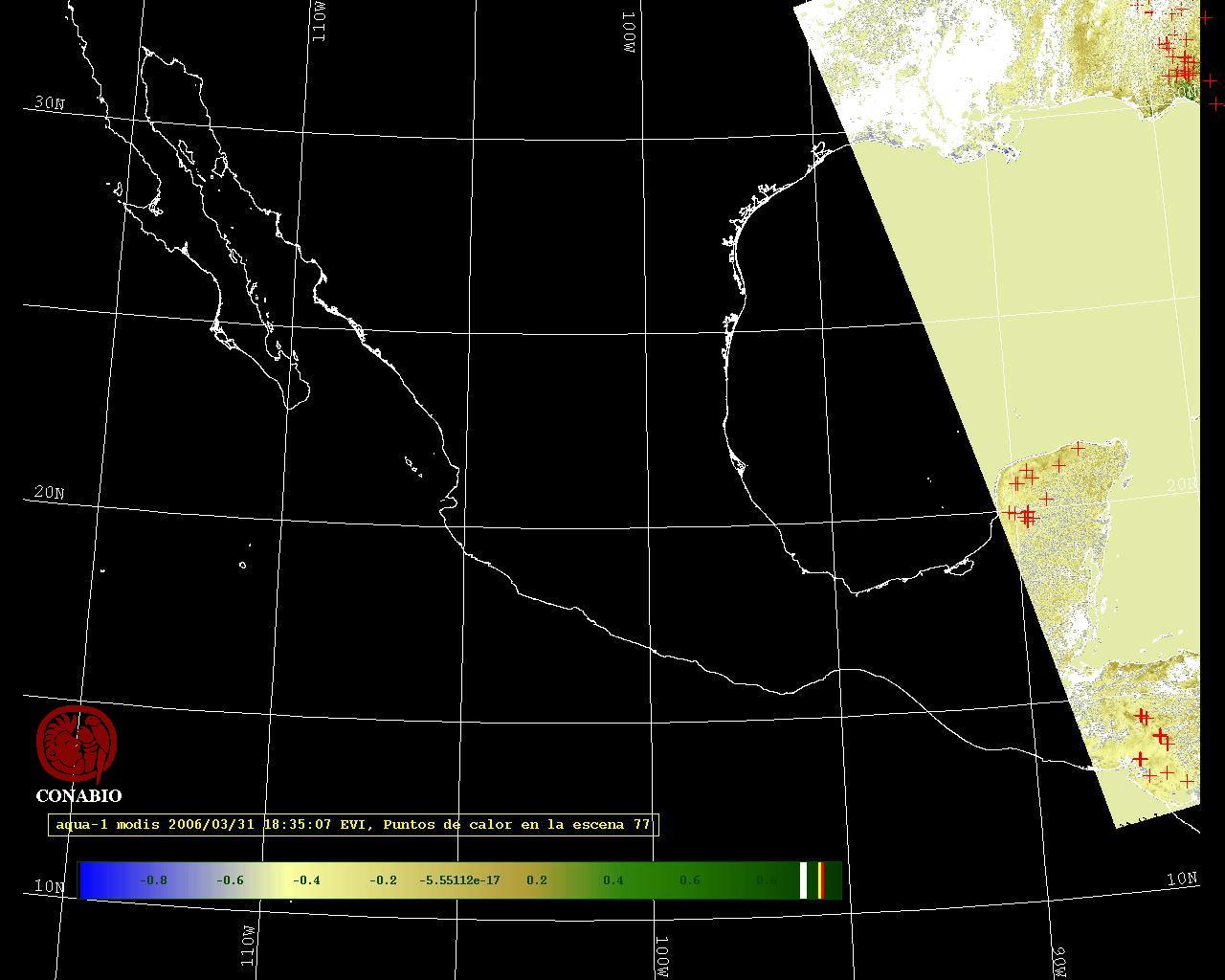The image size is (1225, 980).
Task: Select the northernmost red hotspot cross on Yucatan
Action: click(x=1079, y=448)
